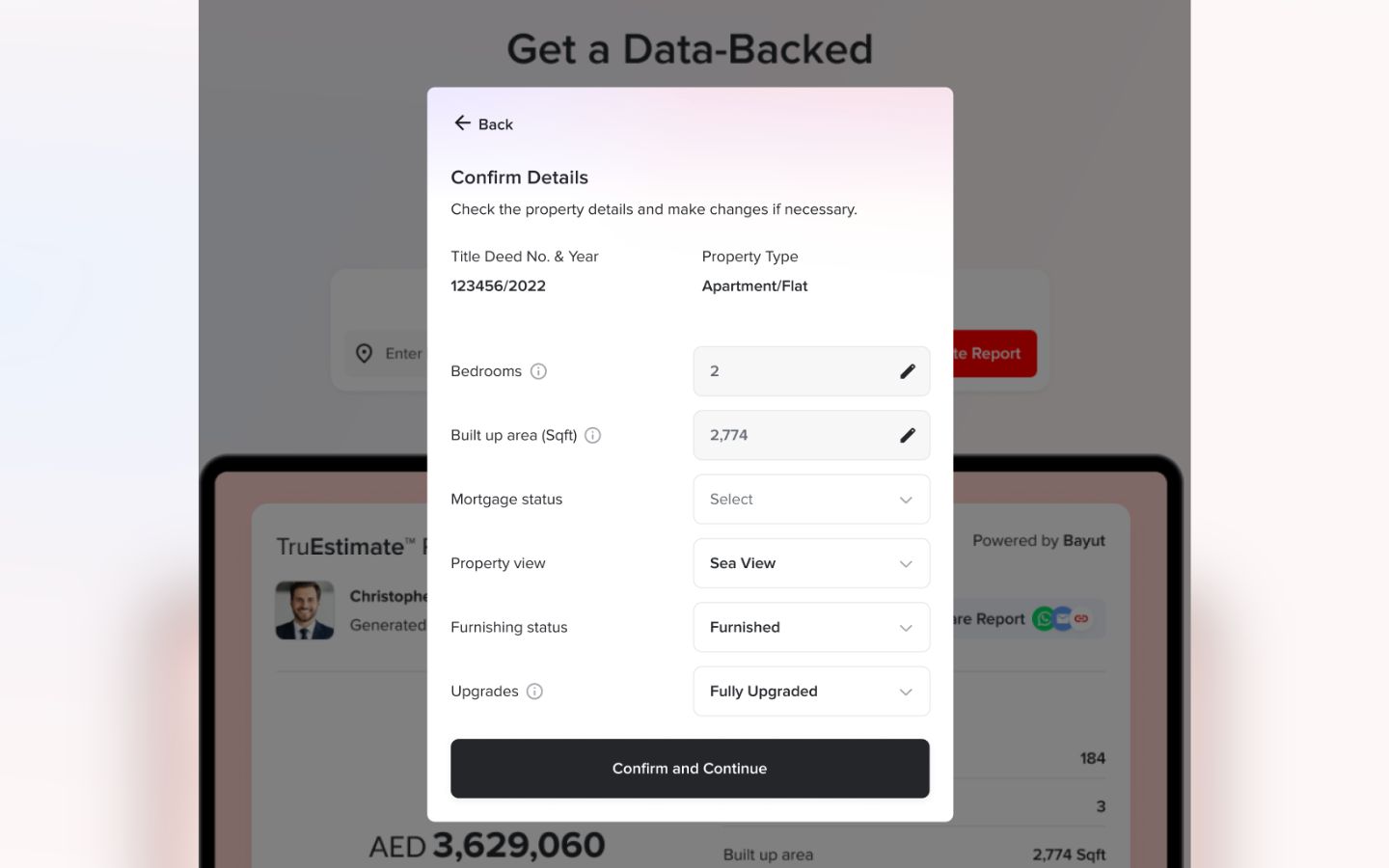Click the email share icon

click(x=1062, y=618)
